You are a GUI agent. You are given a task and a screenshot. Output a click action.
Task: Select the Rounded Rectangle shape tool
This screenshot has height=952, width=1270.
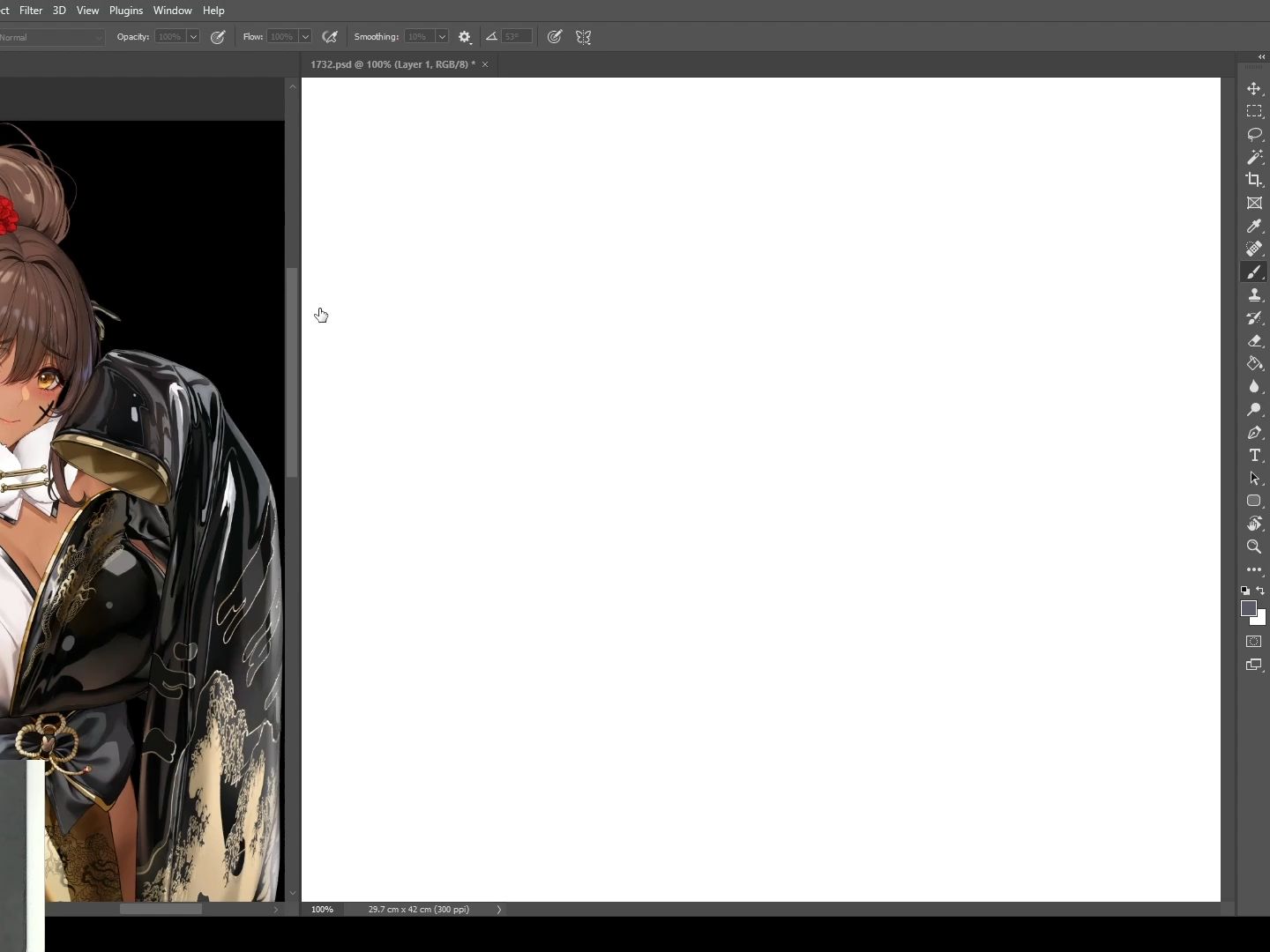pyautogui.click(x=1253, y=501)
